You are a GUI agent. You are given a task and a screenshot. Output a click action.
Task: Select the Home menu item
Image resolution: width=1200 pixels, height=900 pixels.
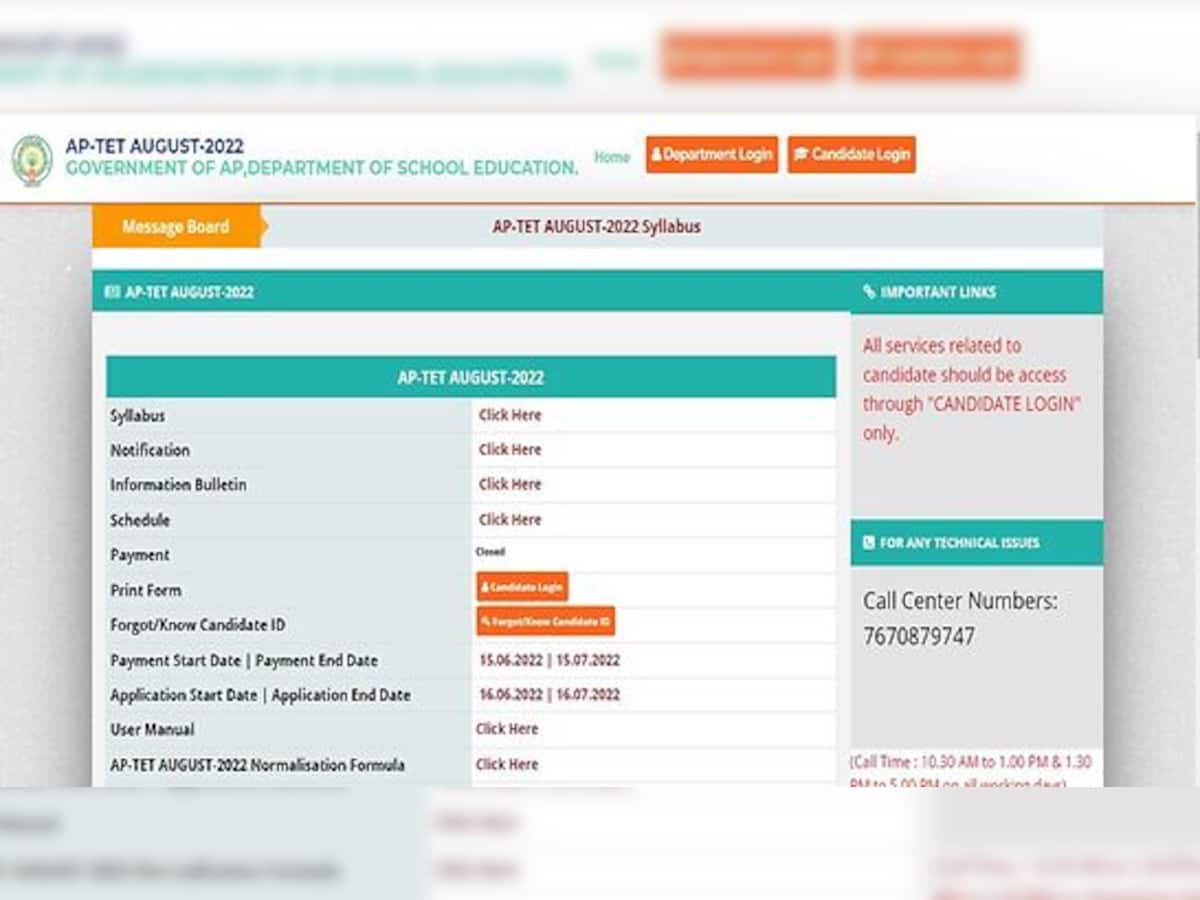click(611, 157)
